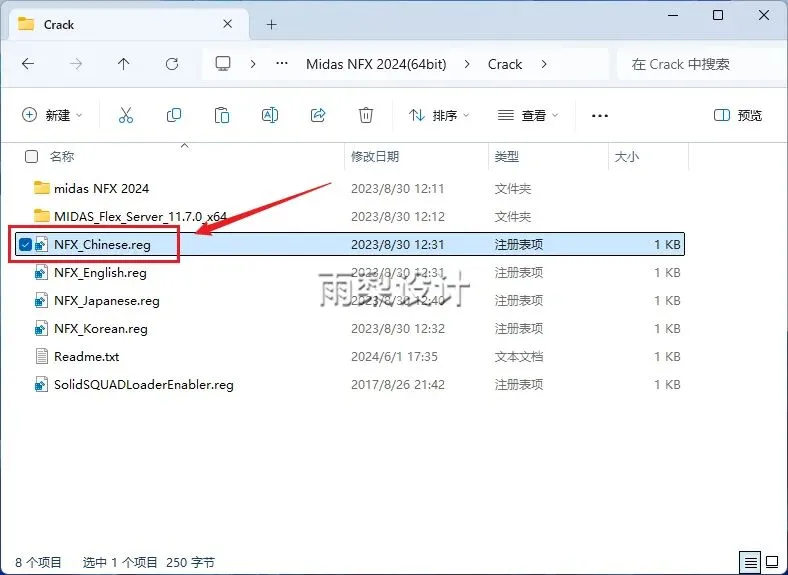Image resolution: width=788 pixels, height=575 pixels.
Task: Select the NFX_Chinese.reg file name
Action: (x=103, y=245)
